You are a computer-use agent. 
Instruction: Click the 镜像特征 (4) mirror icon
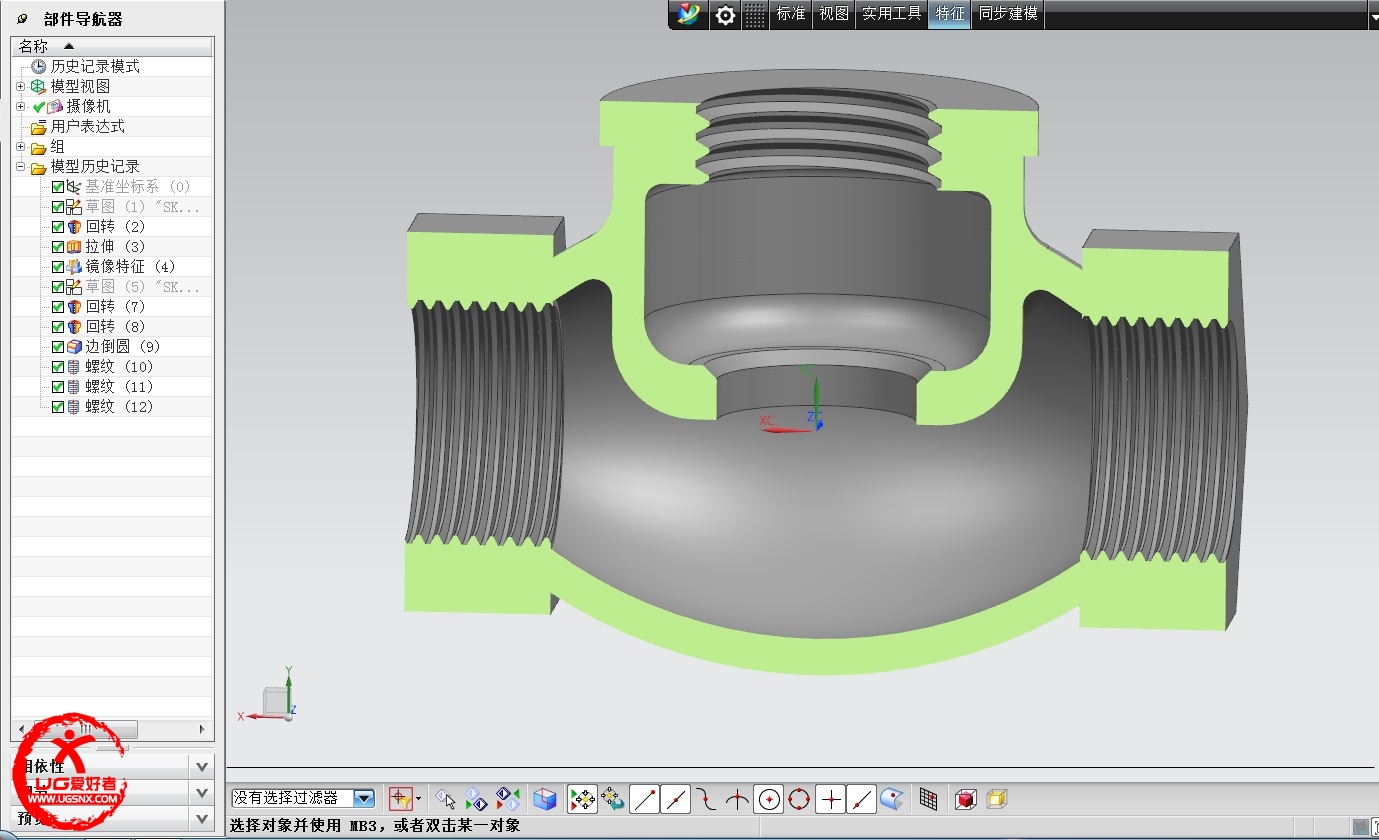74,266
